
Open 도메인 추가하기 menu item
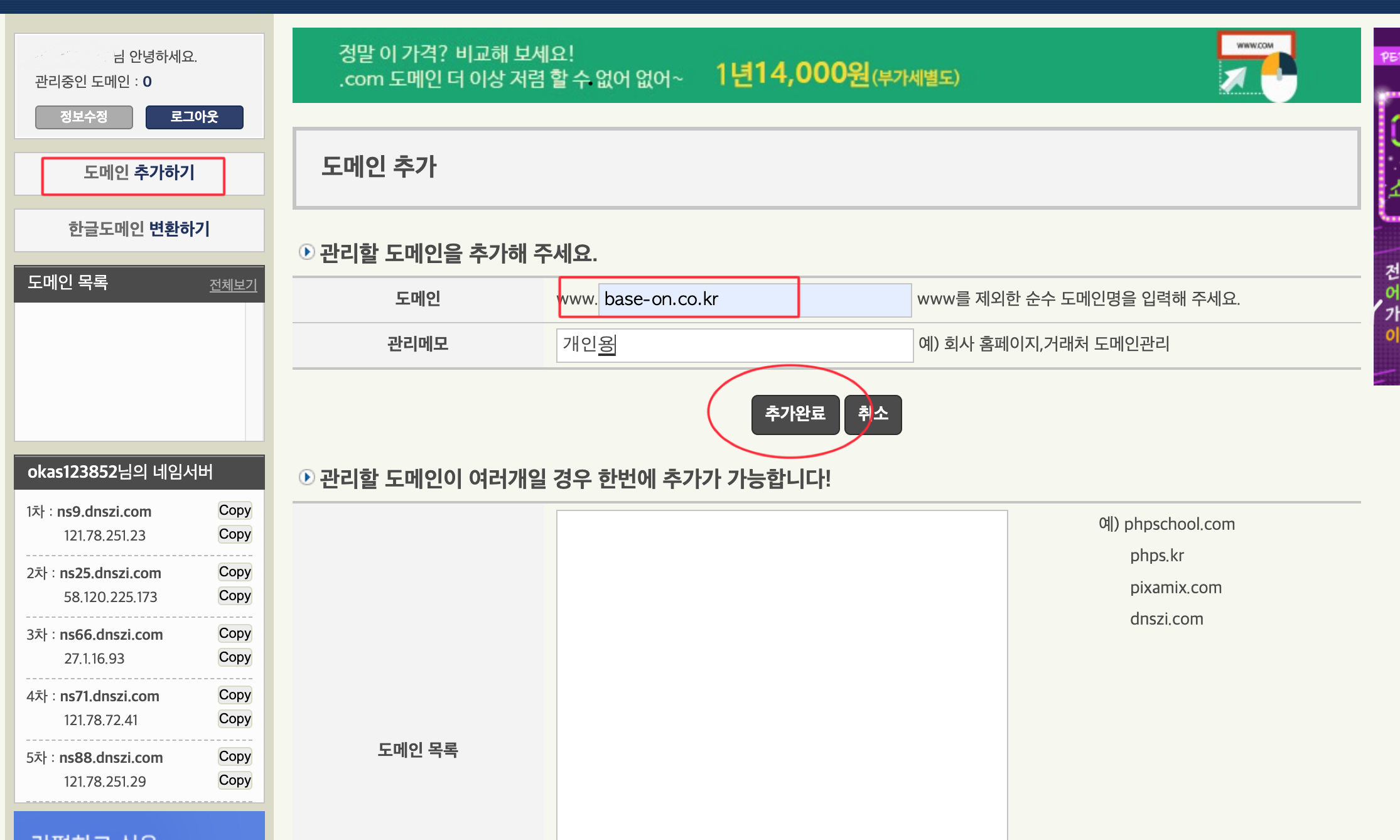[x=139, y=173]
